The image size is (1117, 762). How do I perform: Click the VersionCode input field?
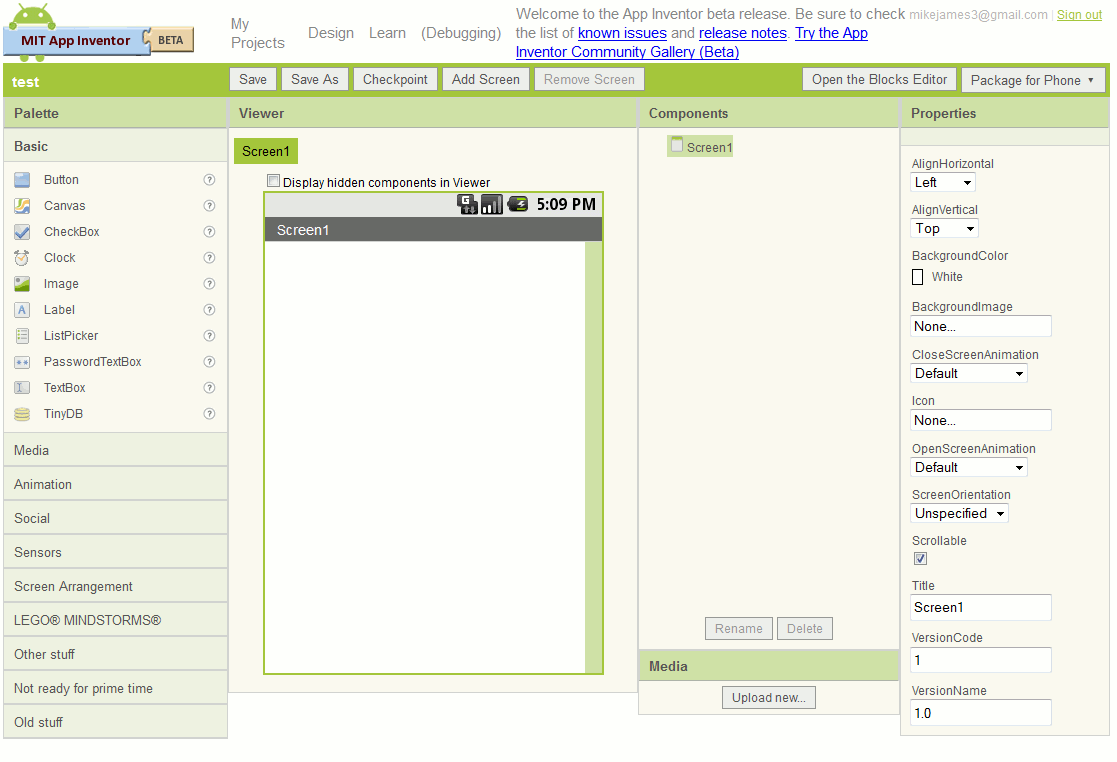(981, 661)
